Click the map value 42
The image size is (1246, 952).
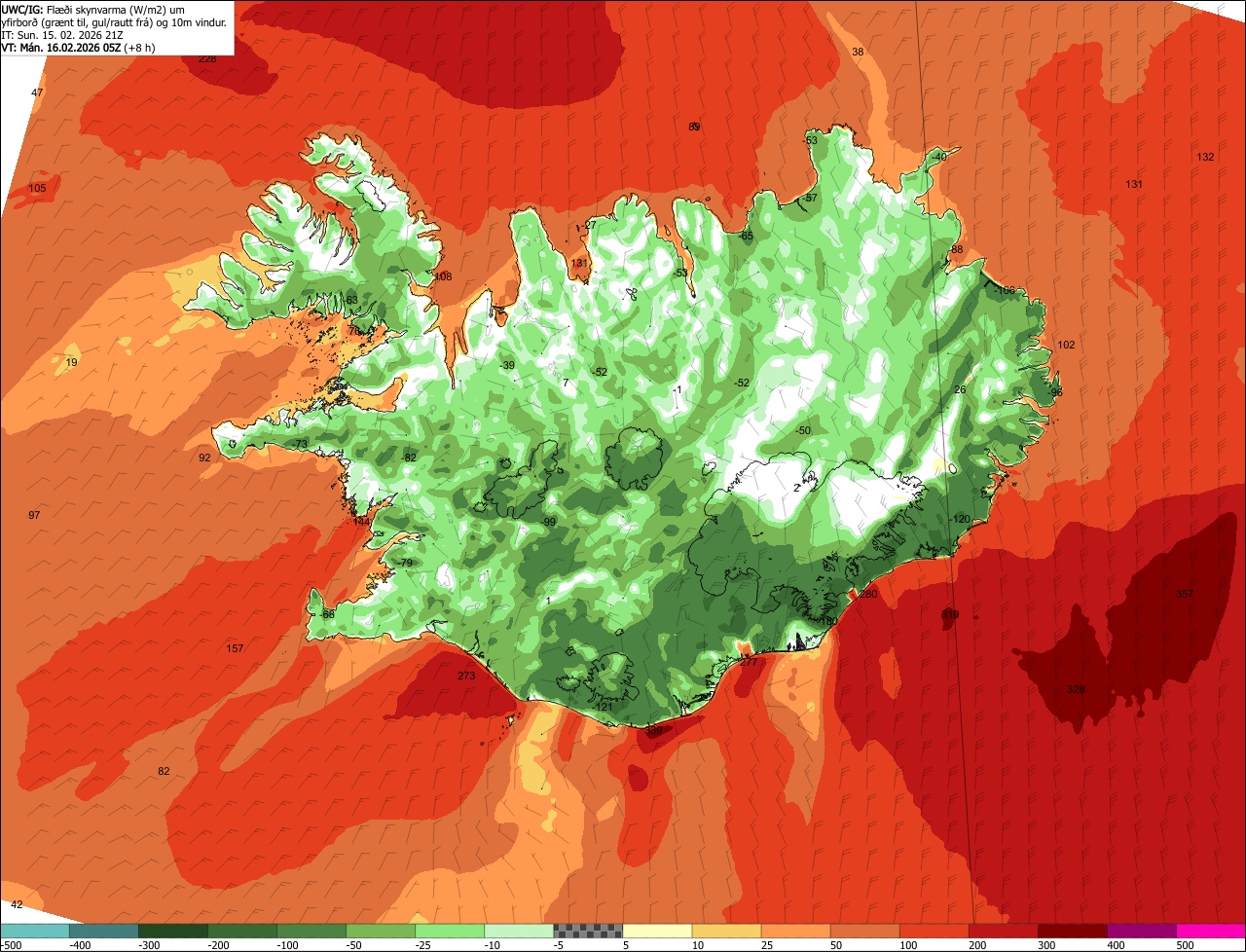[x=17, y=905]
